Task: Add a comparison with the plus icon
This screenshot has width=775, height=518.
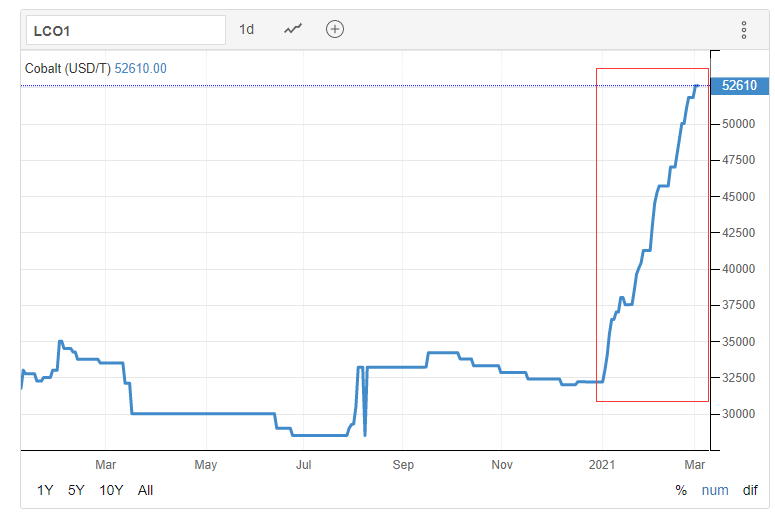Action: coord(335,29)
